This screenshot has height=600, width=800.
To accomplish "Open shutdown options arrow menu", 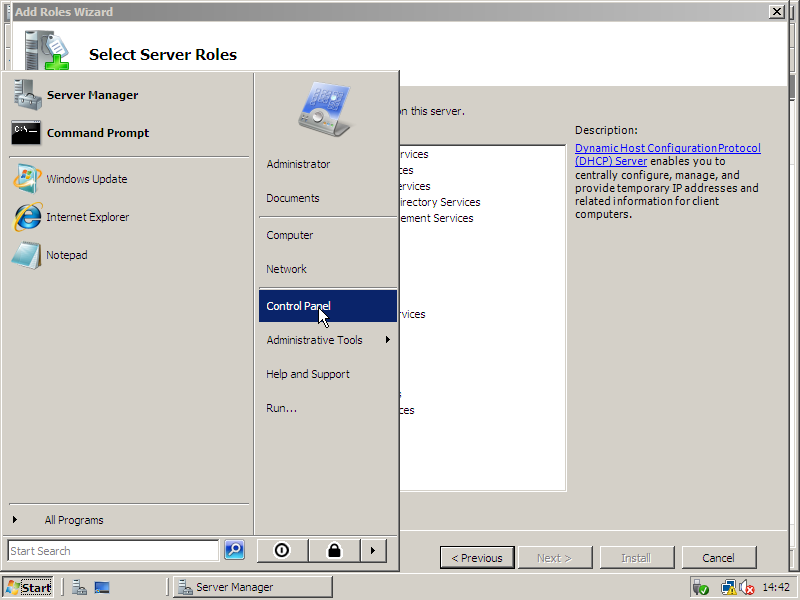I will (372, 550).
